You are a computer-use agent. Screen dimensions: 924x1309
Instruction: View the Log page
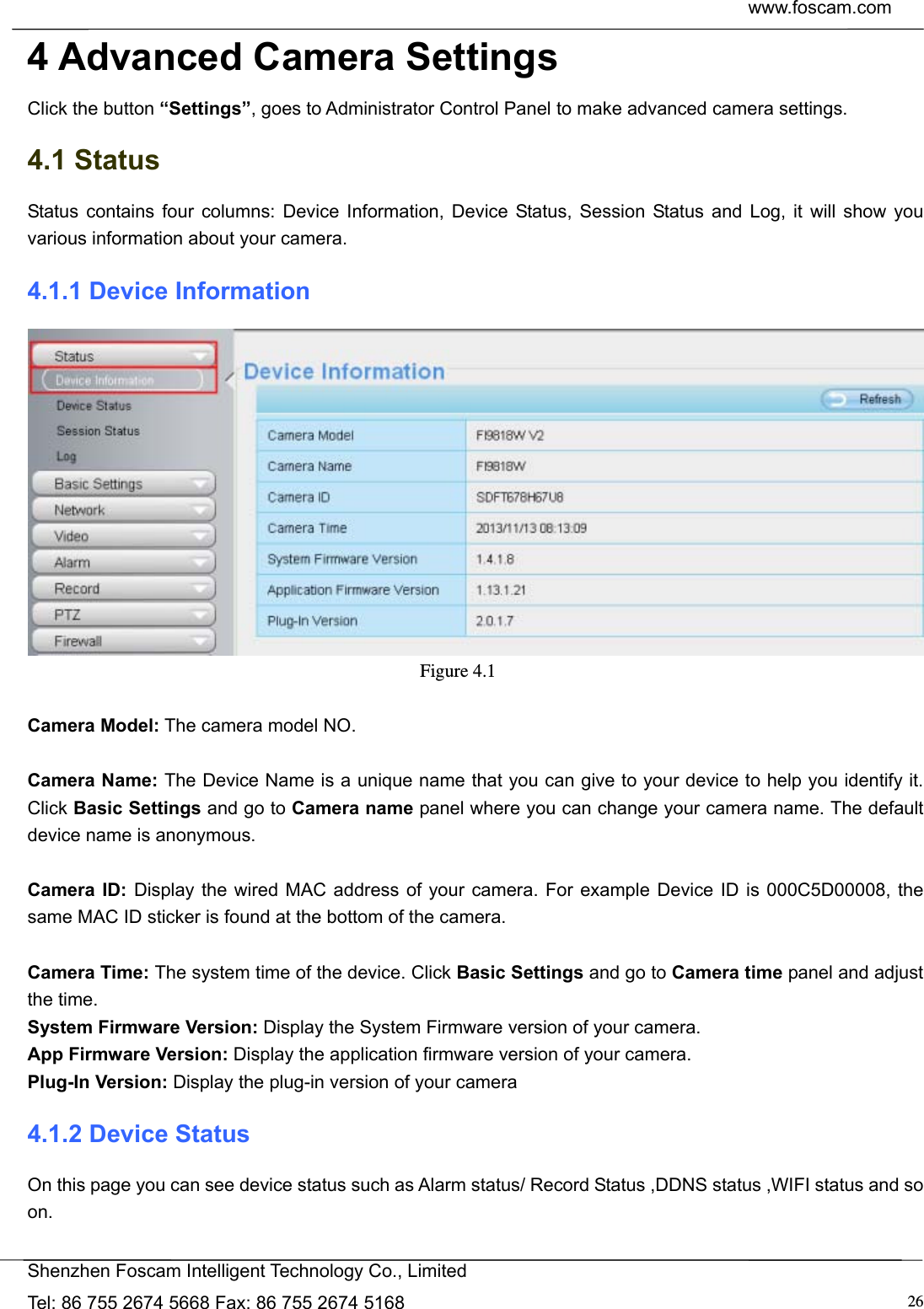pyautogui.click(x=67, y=456)
